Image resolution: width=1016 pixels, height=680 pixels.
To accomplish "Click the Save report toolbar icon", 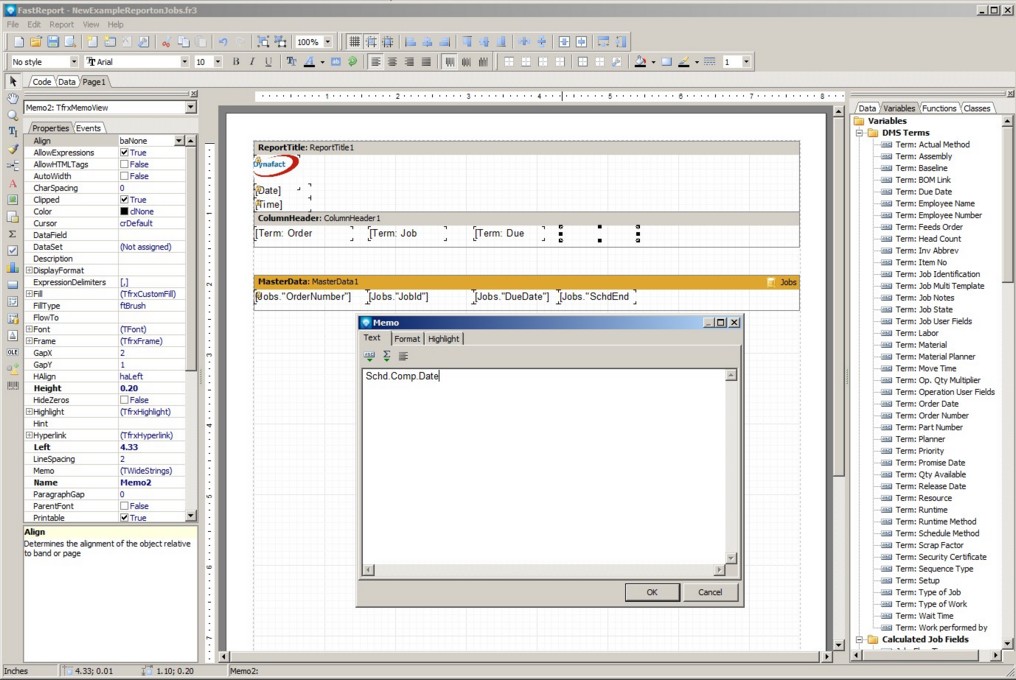I will pyautogui.click(x=53, y=42).
